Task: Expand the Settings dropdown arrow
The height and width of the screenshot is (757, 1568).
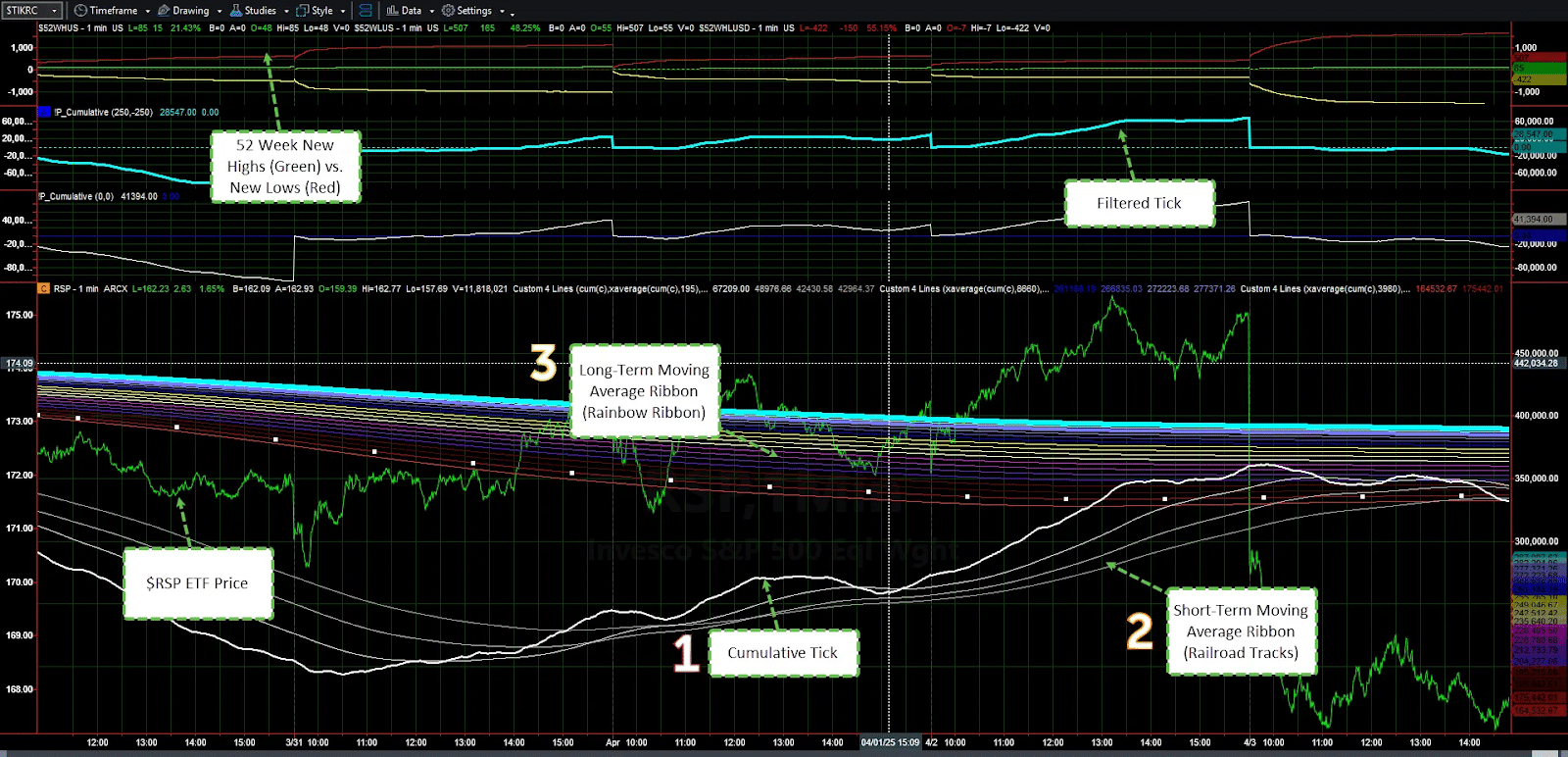Action: (x=502, y=12)
